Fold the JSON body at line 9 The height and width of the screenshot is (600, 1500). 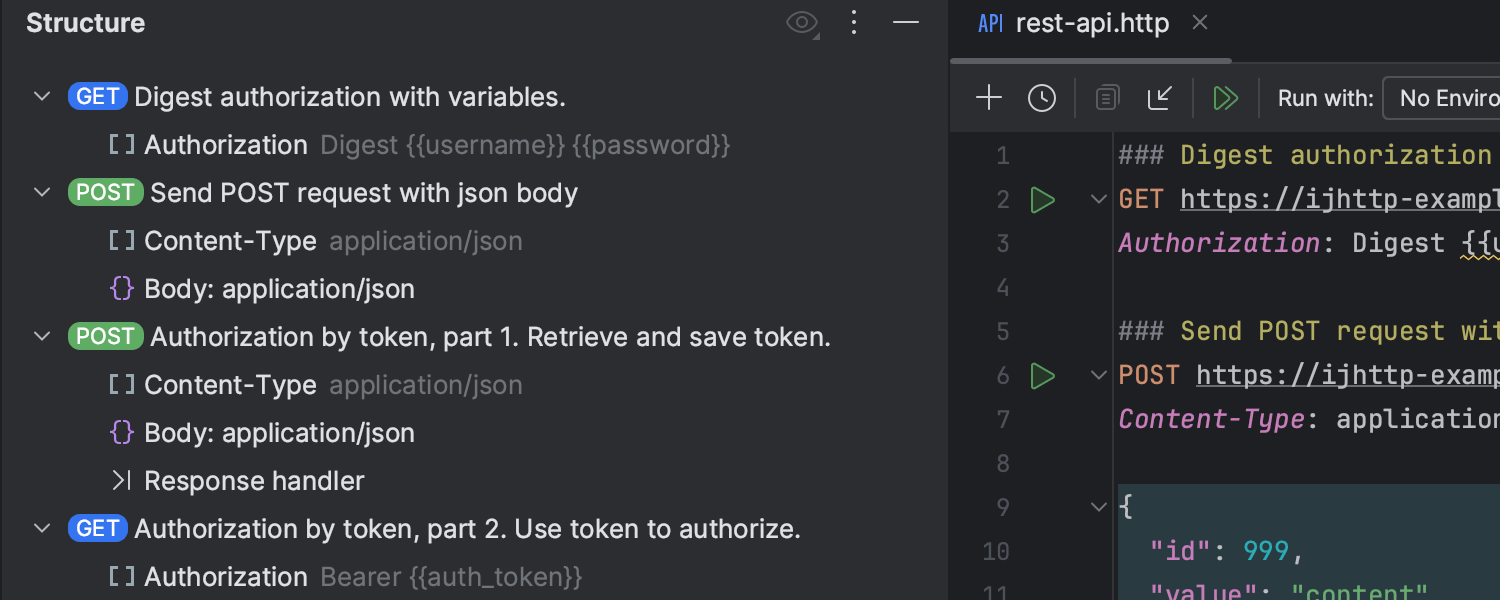[1099, 508]
